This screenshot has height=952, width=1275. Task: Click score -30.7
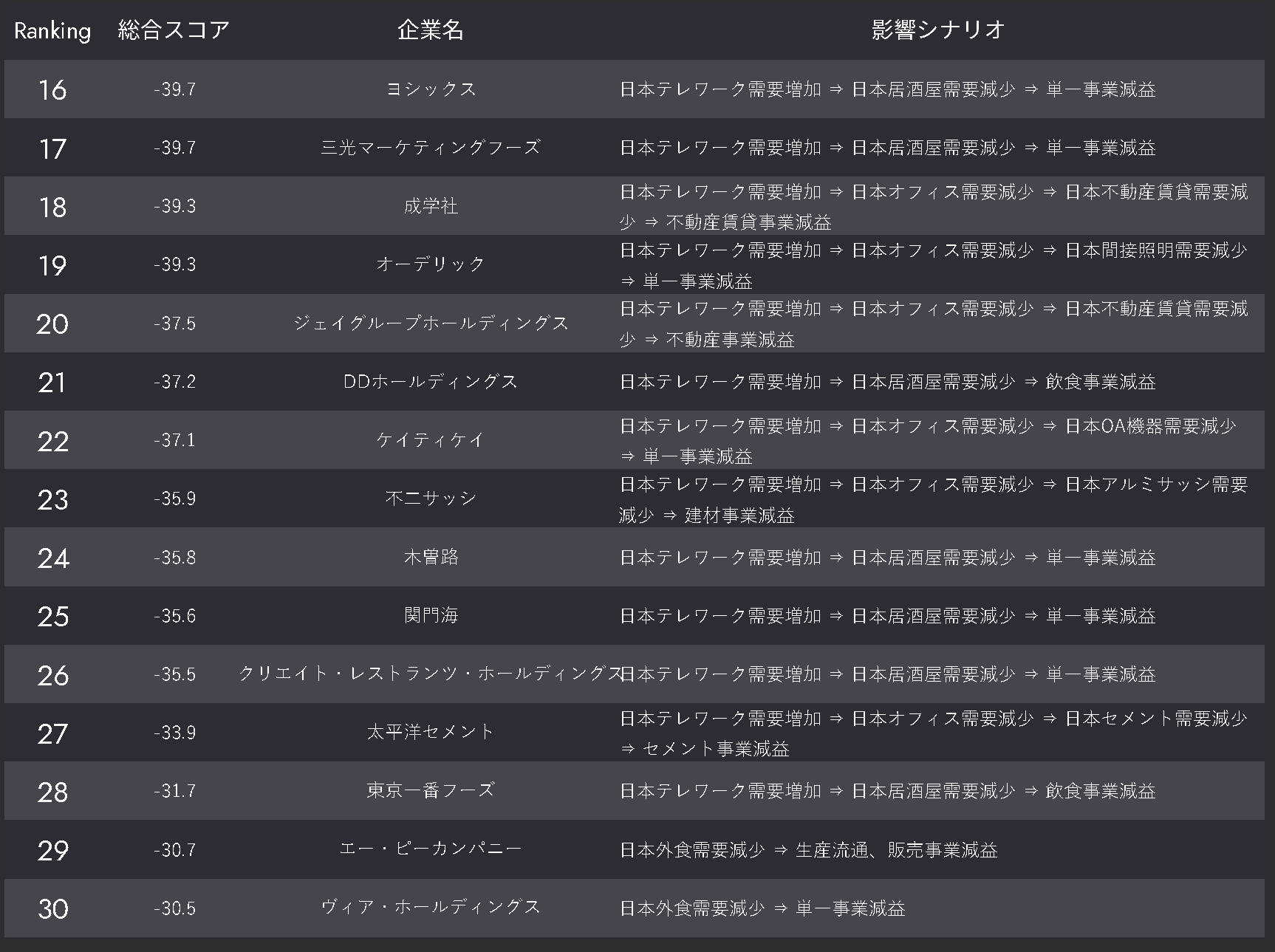175,849
